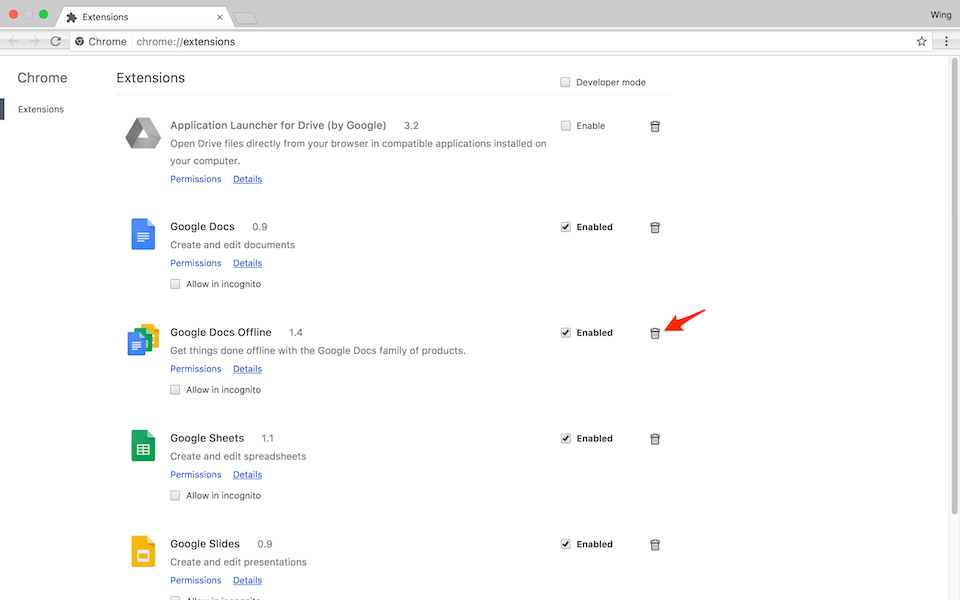Open Google Slides Details link

pyautogui.click(x=247, y=580)
